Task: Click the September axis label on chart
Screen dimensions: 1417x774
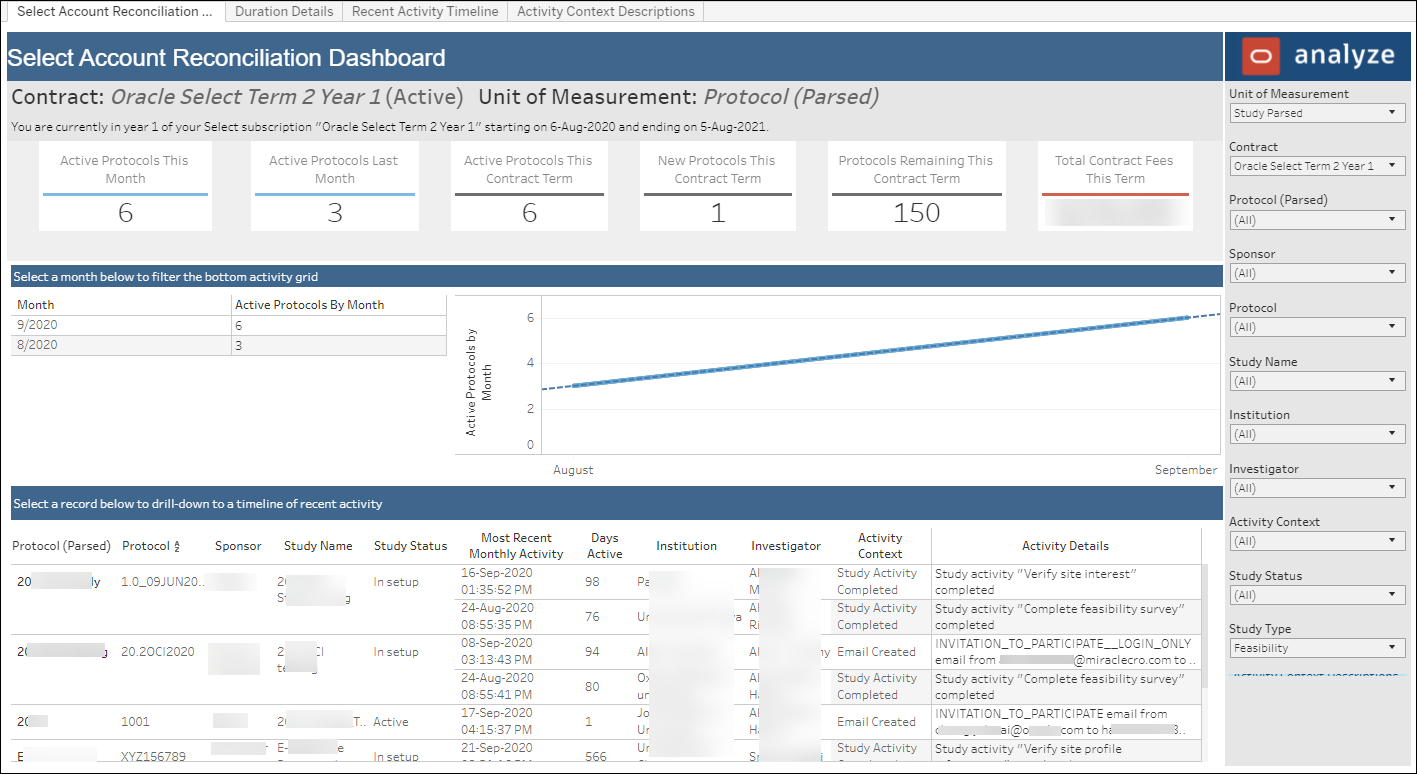Action: (x=1186, y=470)
